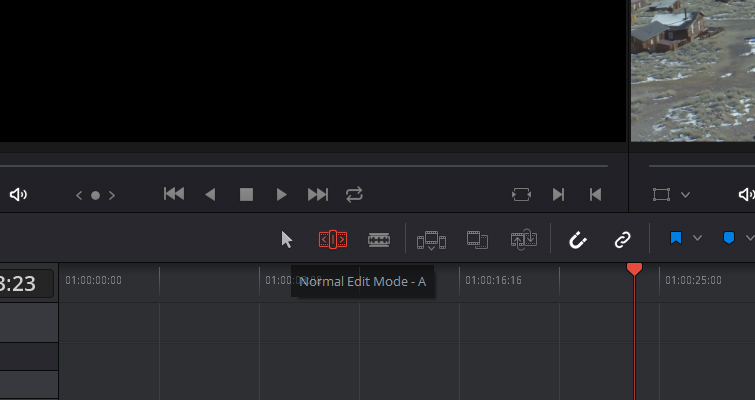755x400 pixels.
Task: Click the timeline timecode field
Action: (x=27, y=284)
